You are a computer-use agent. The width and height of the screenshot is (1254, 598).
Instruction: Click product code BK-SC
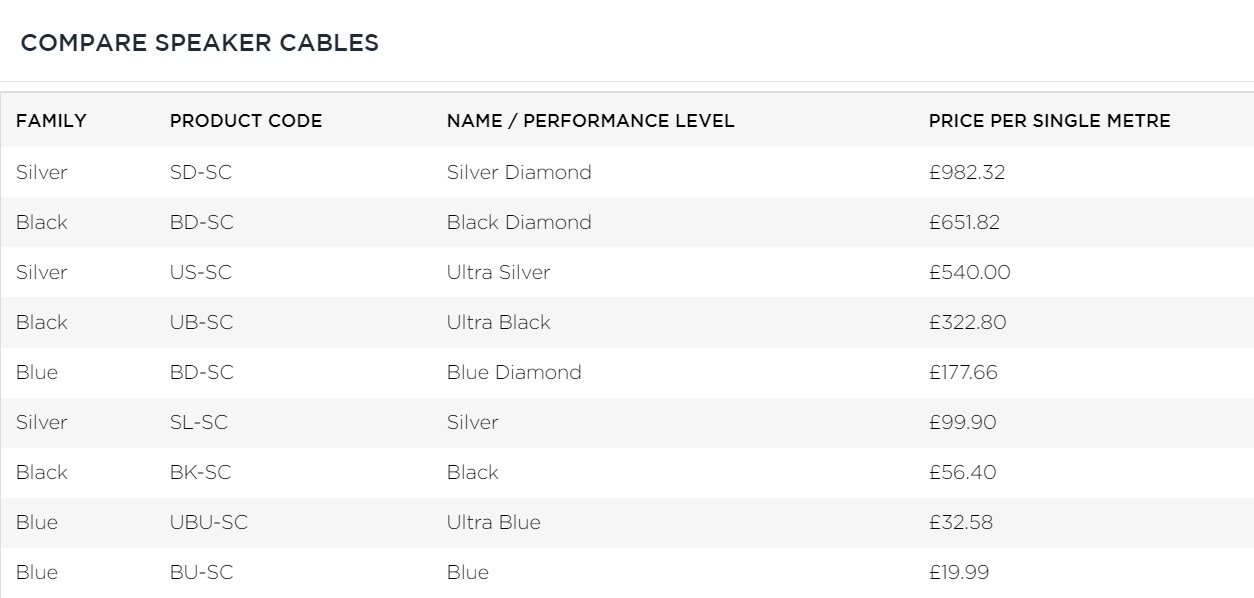[x=200, y=472]
